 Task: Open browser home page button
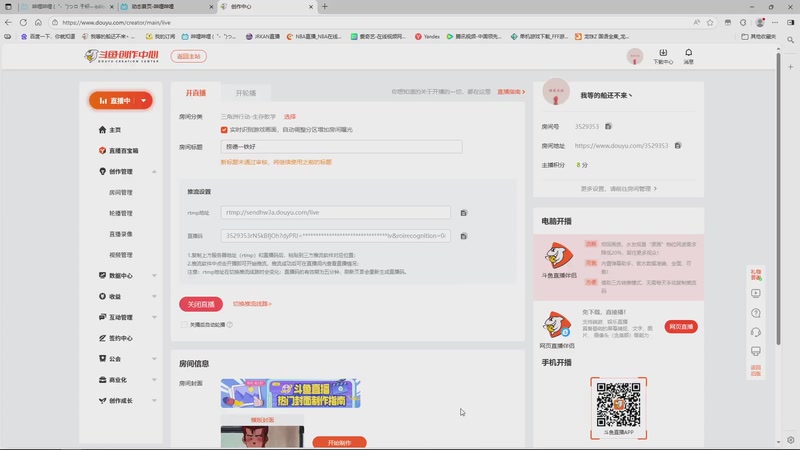[38, 22]
